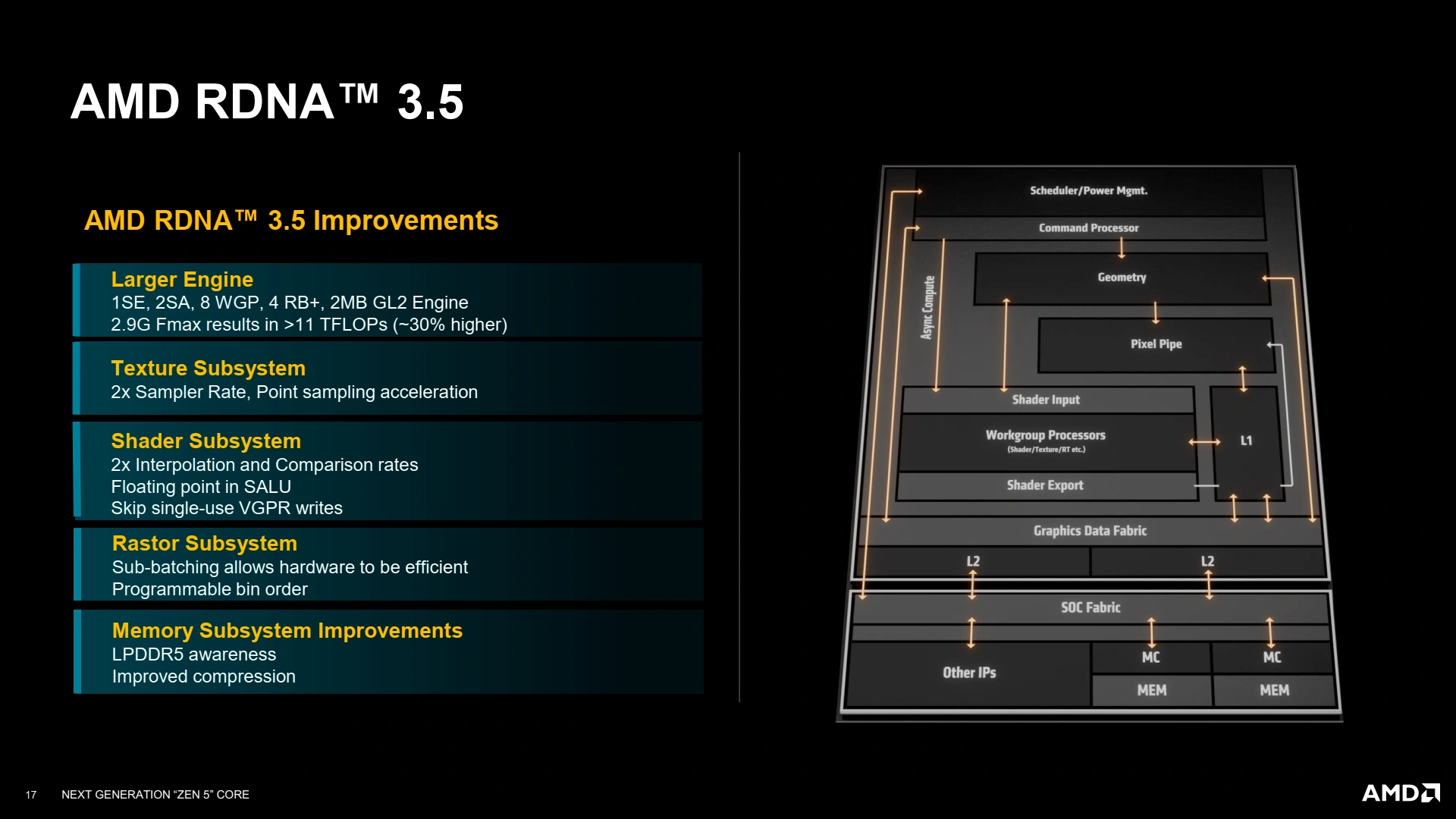
Task: Click the slide number 17
Action: tap(31, 795)
